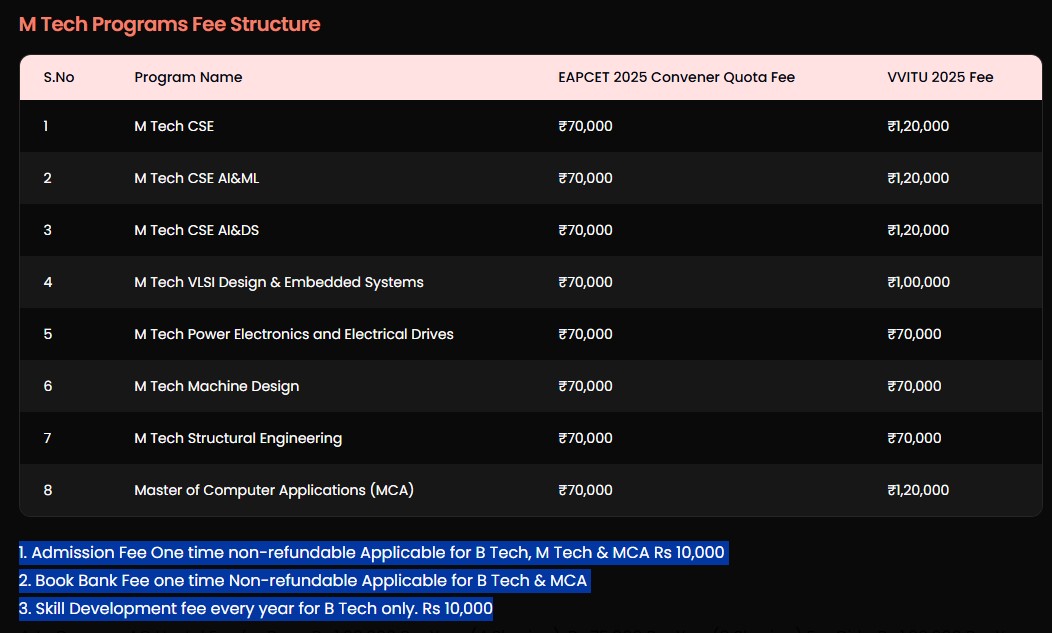Click serial number 4 in the table
Screen dimensions: 1052x633
click(48, 282)
